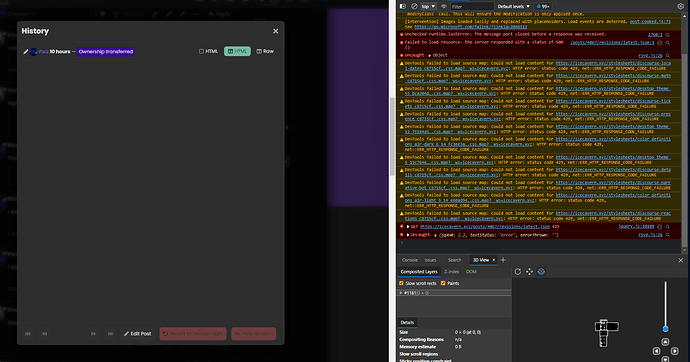Click the 3D layer model thumbnail
This screenshot has width=690, height=362.
606,333
